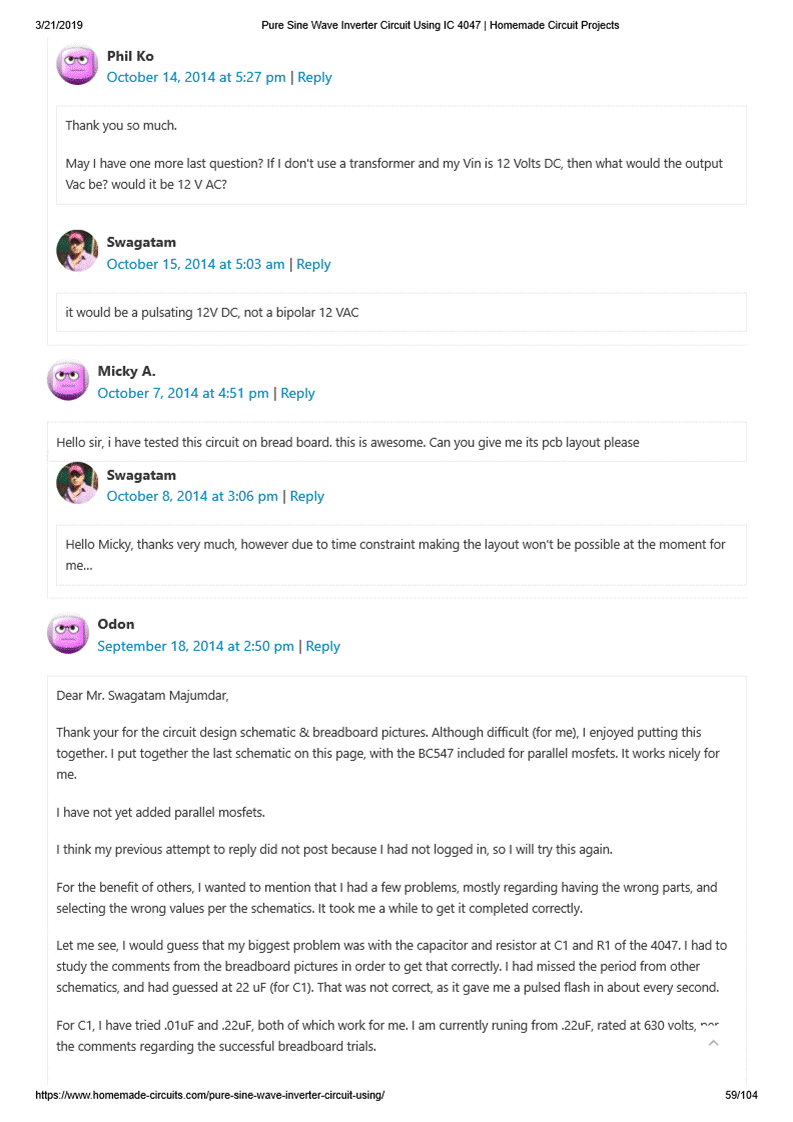Click the Phil Ko author name
The image size is (793, 1122).
click(130, 56)
